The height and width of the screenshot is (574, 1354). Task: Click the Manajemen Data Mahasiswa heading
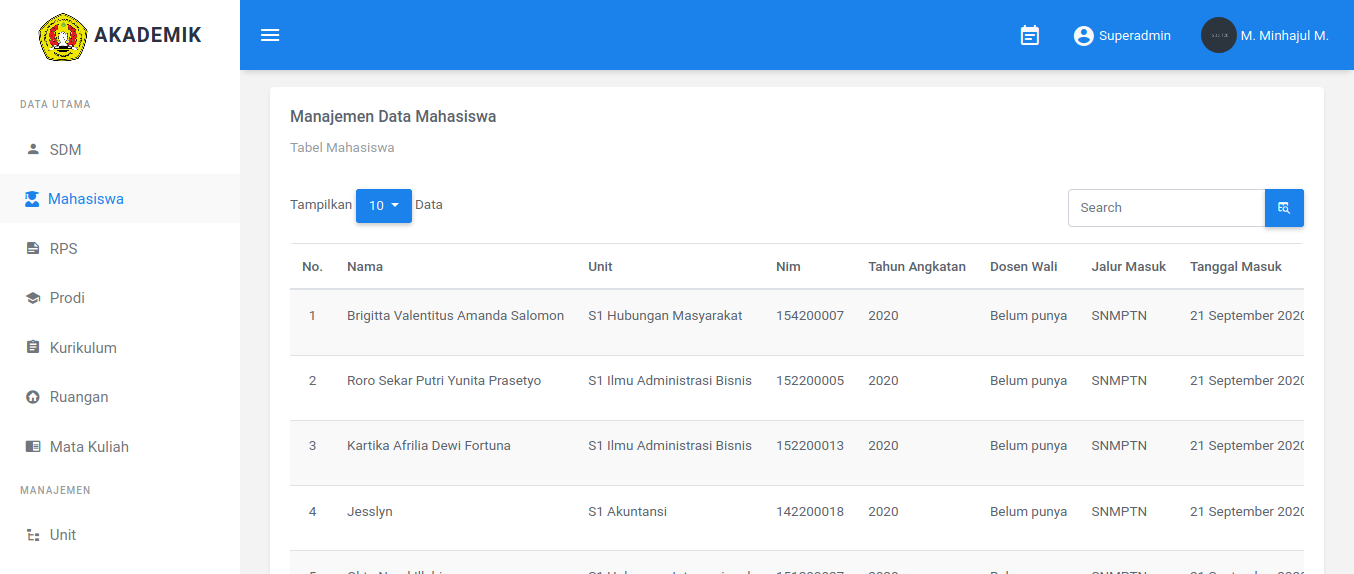pos(393,116)
